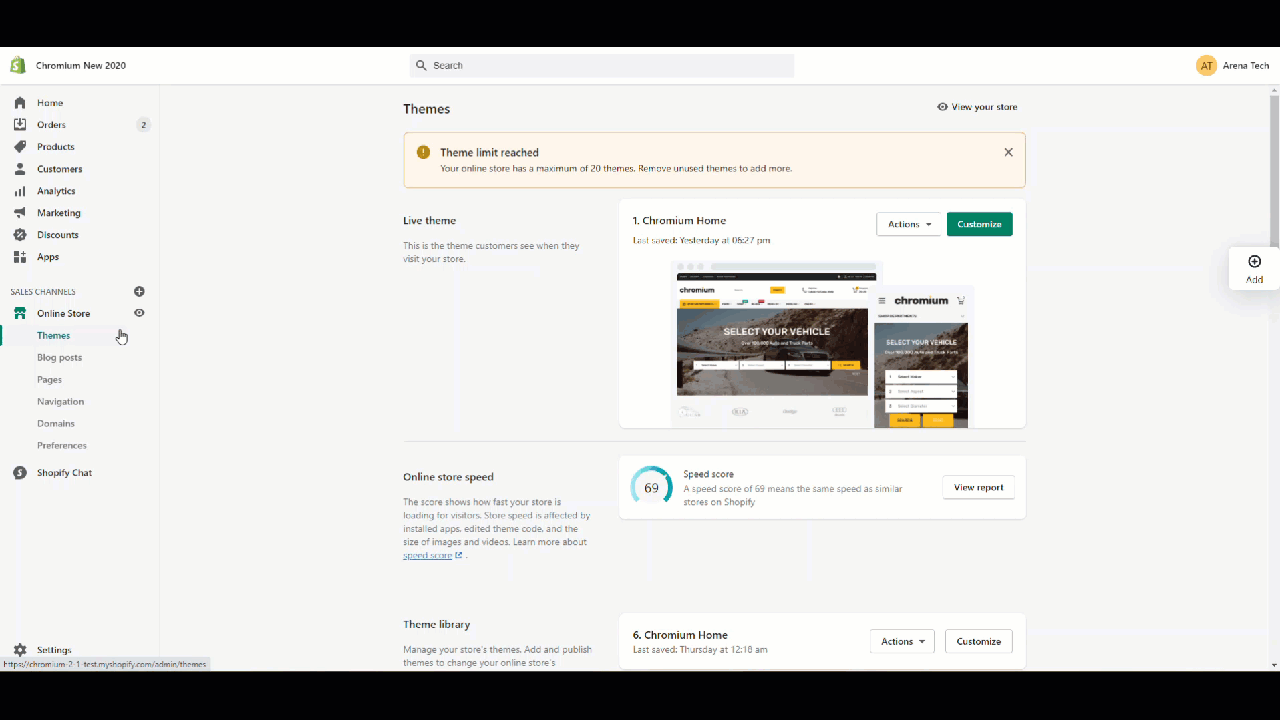
Task: View online store eye icon
Action: coord(139,313)
